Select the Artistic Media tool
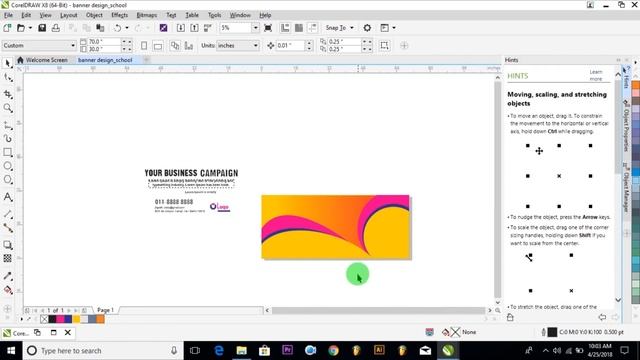This screenshot has width=640, height=360. pos(7,138)
